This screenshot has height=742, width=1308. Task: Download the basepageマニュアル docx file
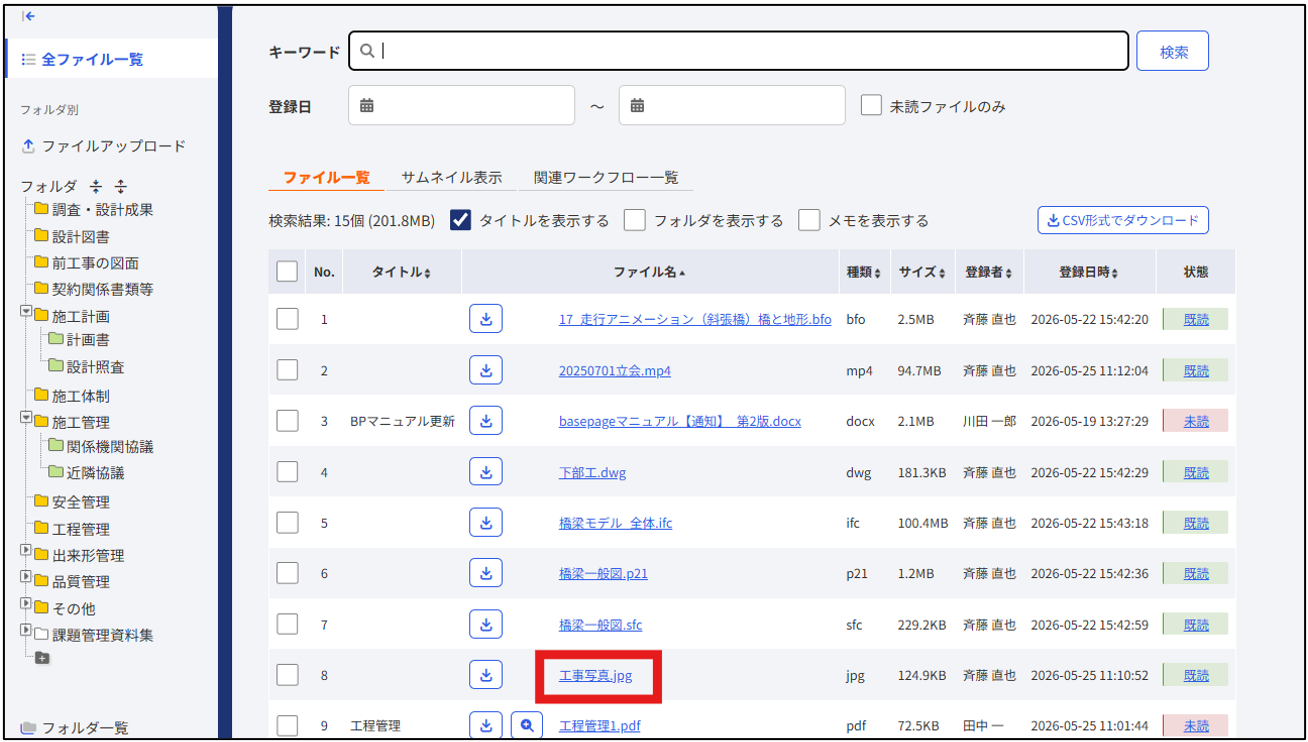(x=486, y=421)
